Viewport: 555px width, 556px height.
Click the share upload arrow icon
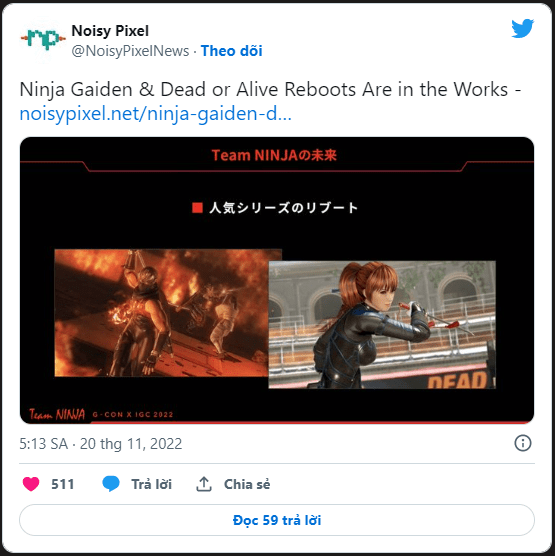[x=204, y=484]
